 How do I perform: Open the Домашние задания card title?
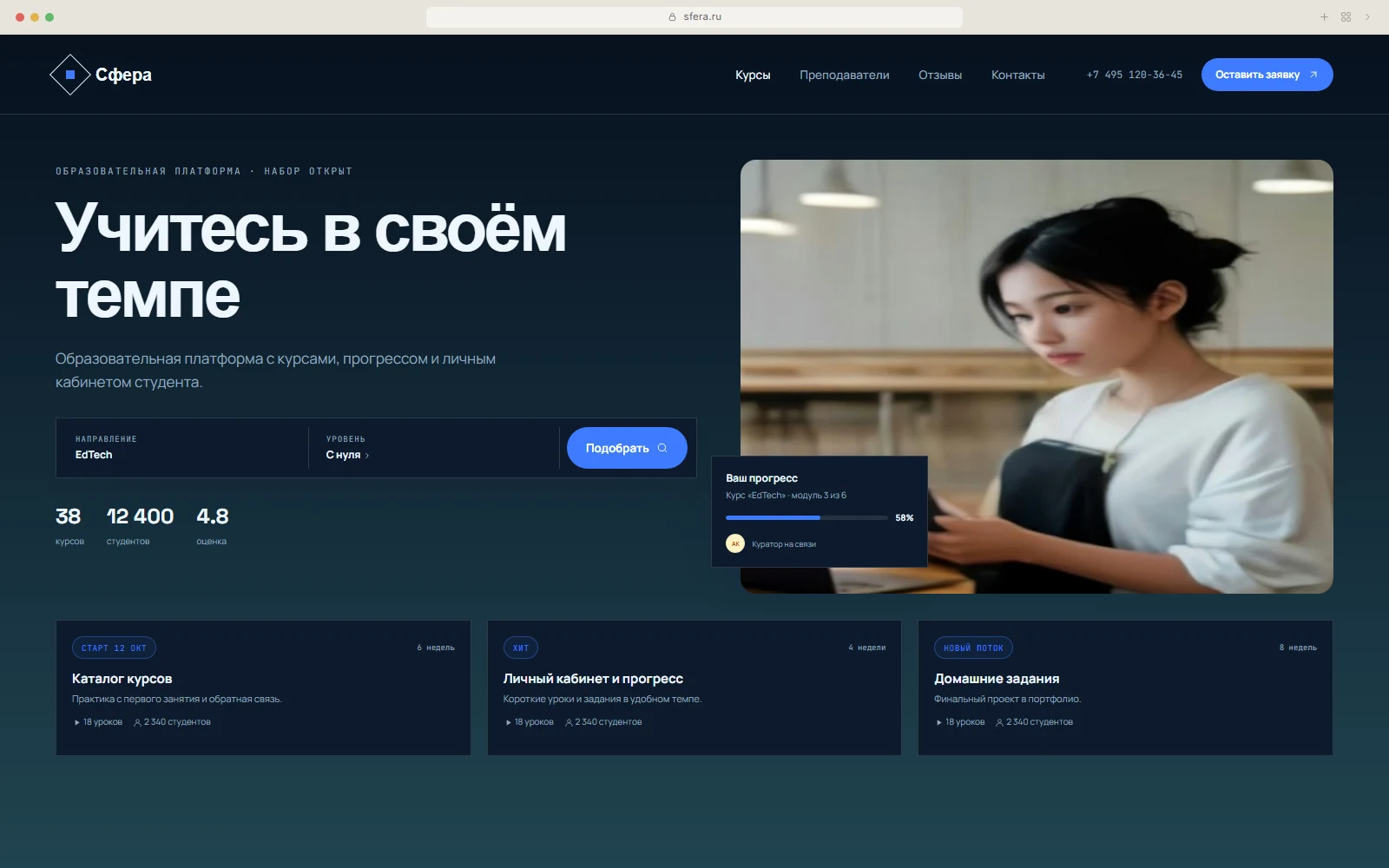tap(997, 679)
